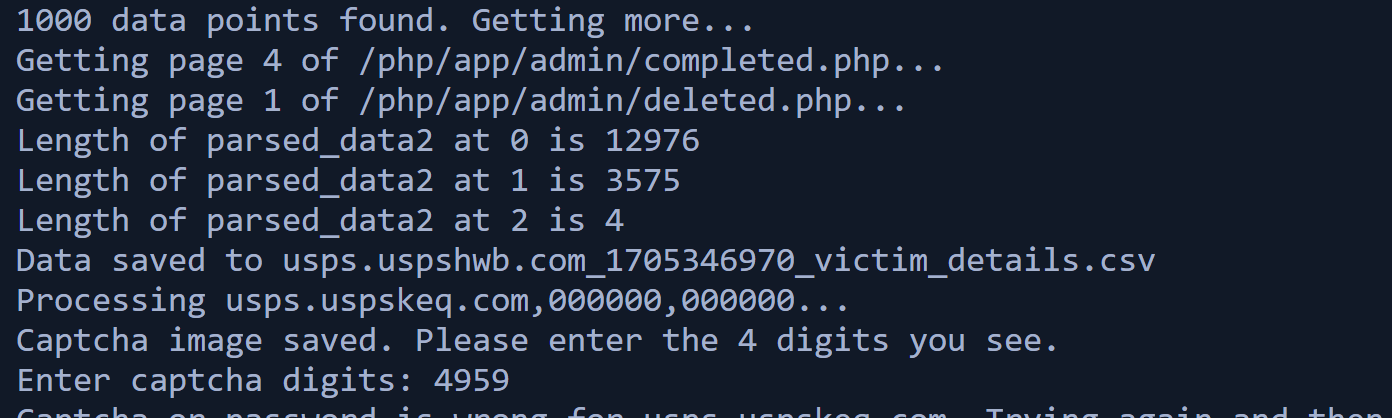The width and height of the screenshot is (1392, 418).
Task: Click the word "Processing"
Action: tap(110, 300)
